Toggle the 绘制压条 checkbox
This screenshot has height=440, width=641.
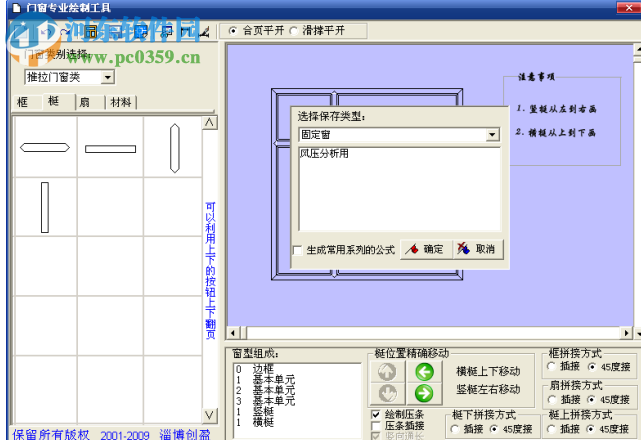(x=376, y=415)
